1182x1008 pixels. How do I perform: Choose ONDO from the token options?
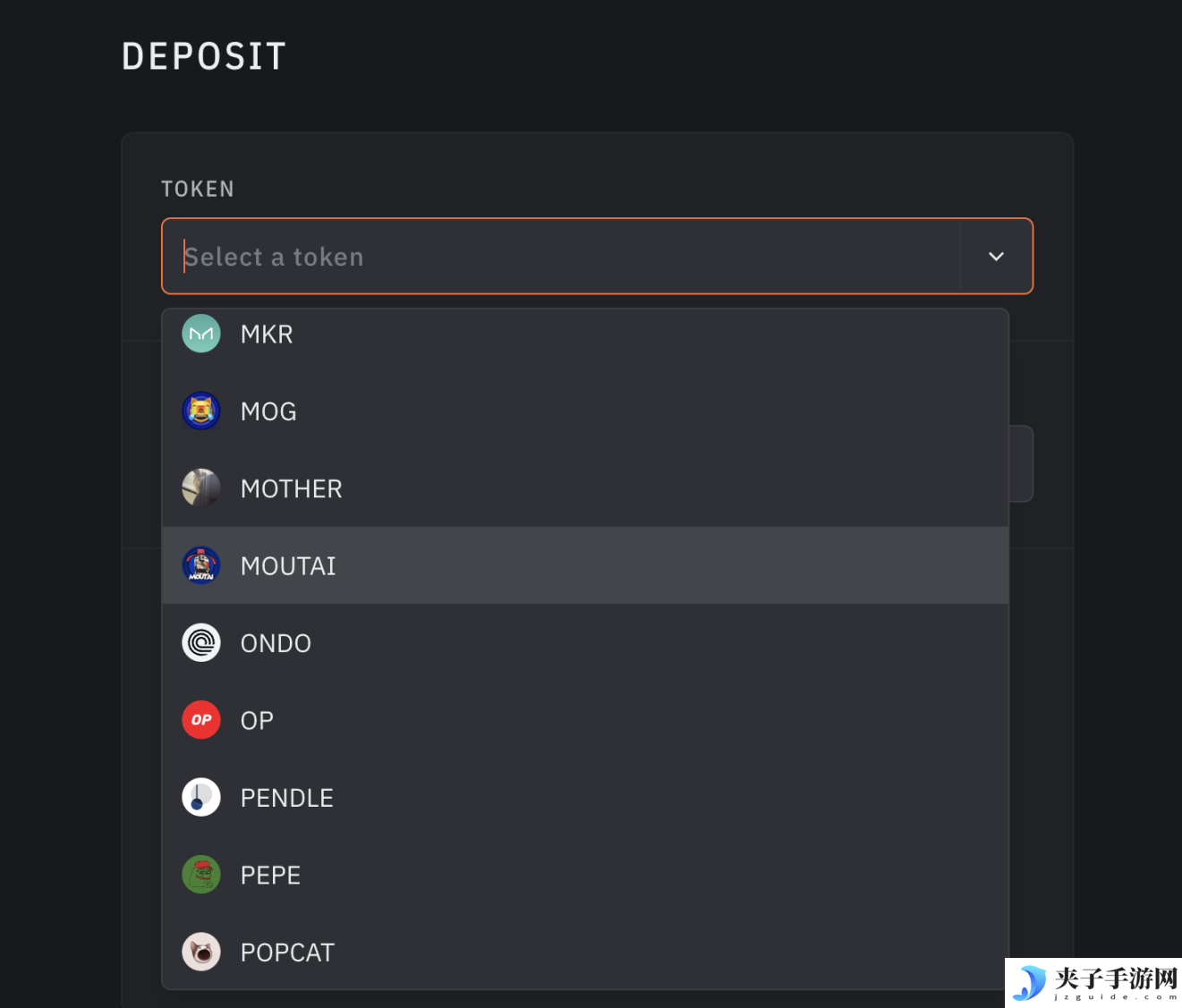585,643
